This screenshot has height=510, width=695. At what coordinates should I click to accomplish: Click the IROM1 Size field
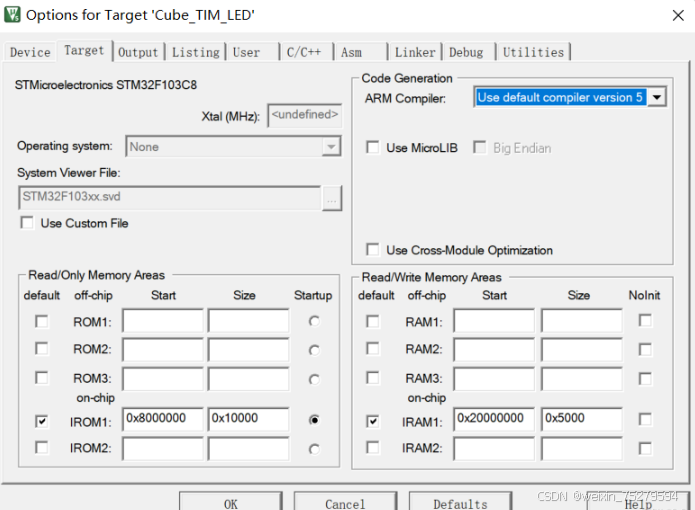coord(249,419)
